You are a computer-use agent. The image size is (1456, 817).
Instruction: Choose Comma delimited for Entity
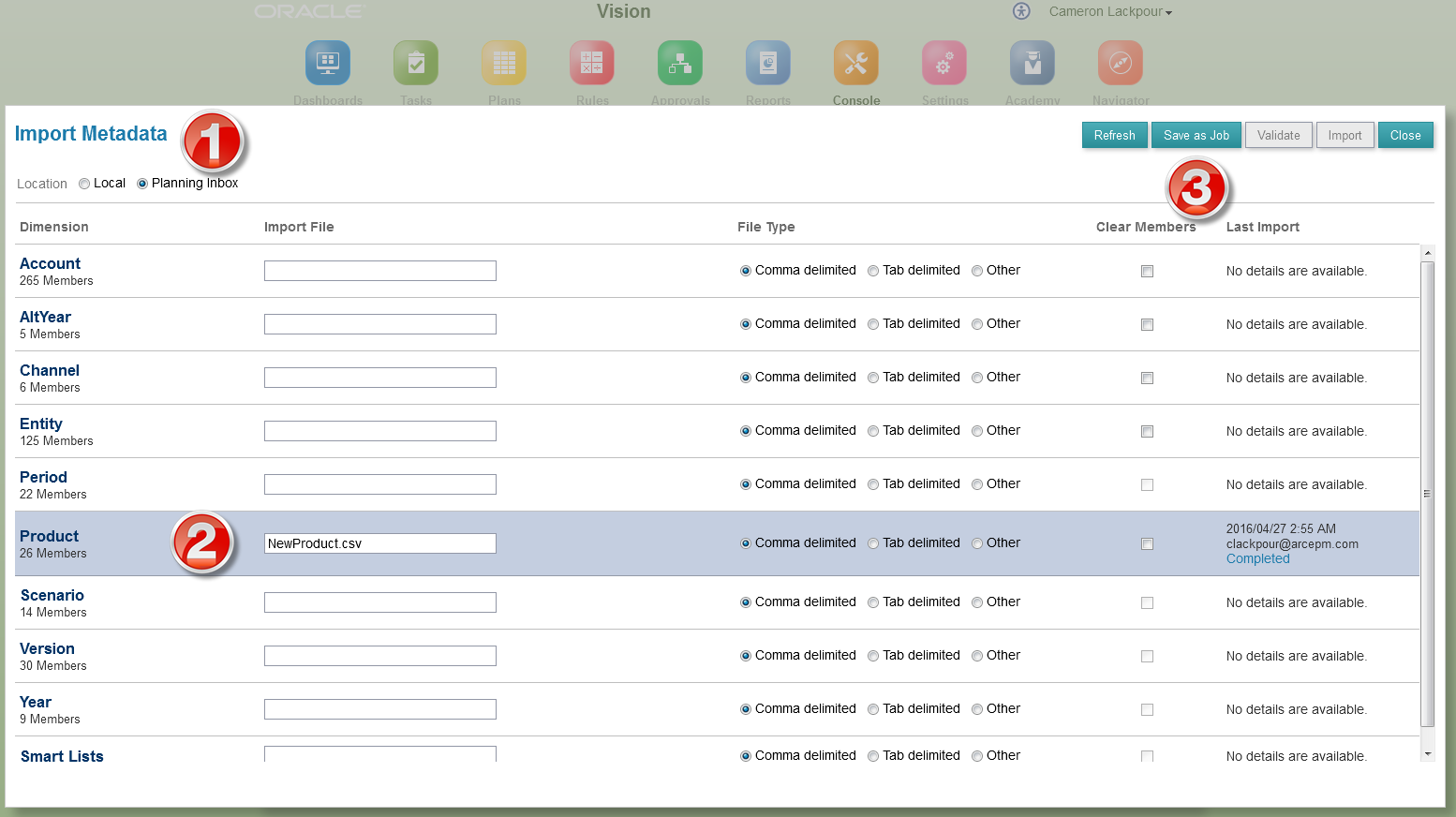746,431
